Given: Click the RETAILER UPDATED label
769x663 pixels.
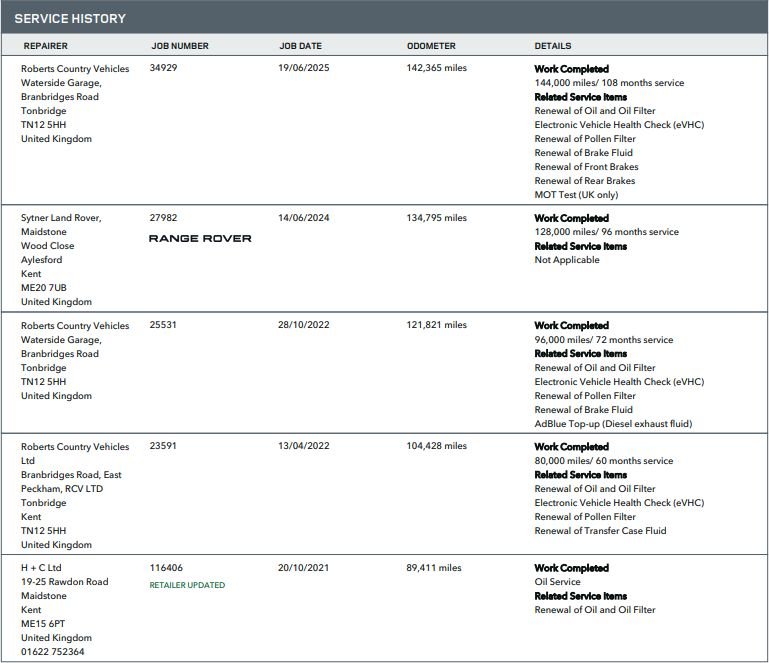Looking at the screenshot, I should coord(187,585).
